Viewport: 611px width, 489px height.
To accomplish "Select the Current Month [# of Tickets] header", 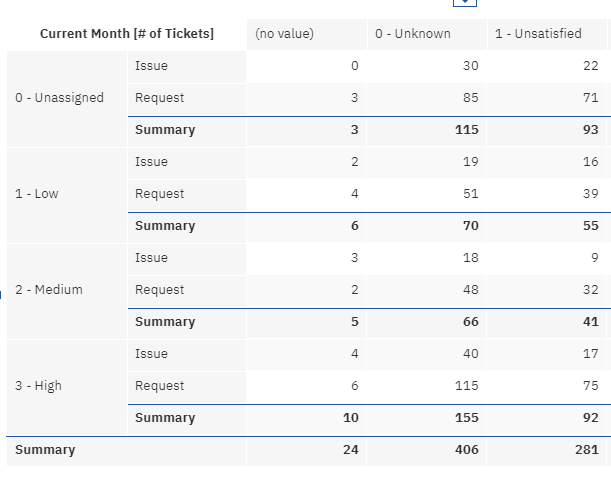I will pos(127,34).
